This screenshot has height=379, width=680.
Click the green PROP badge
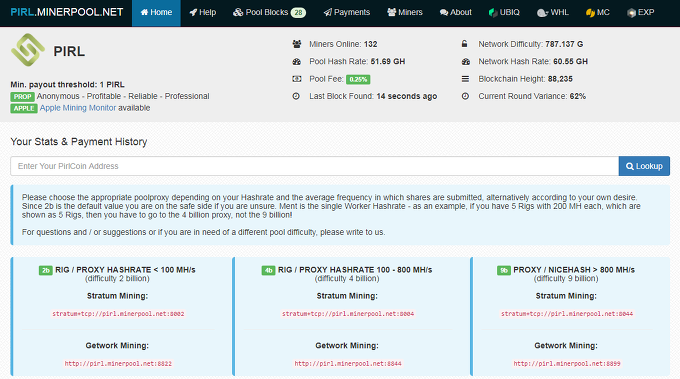pos(23,97)
